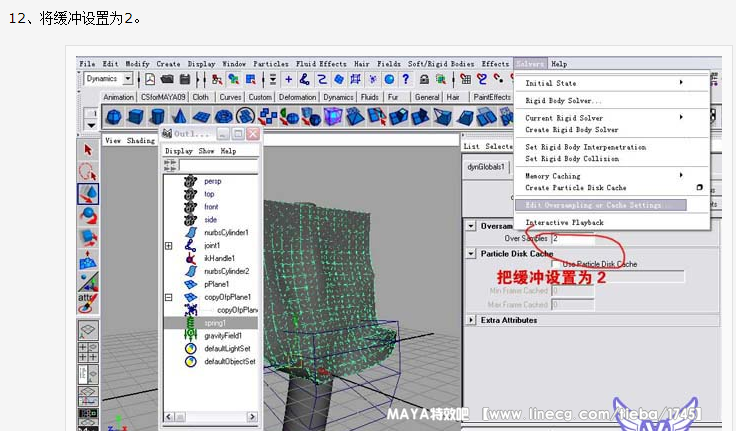Open the shelf menu down arrow
Image resolution: width=736 pixels, height=431 pixels.
click(x=91, y=125)
